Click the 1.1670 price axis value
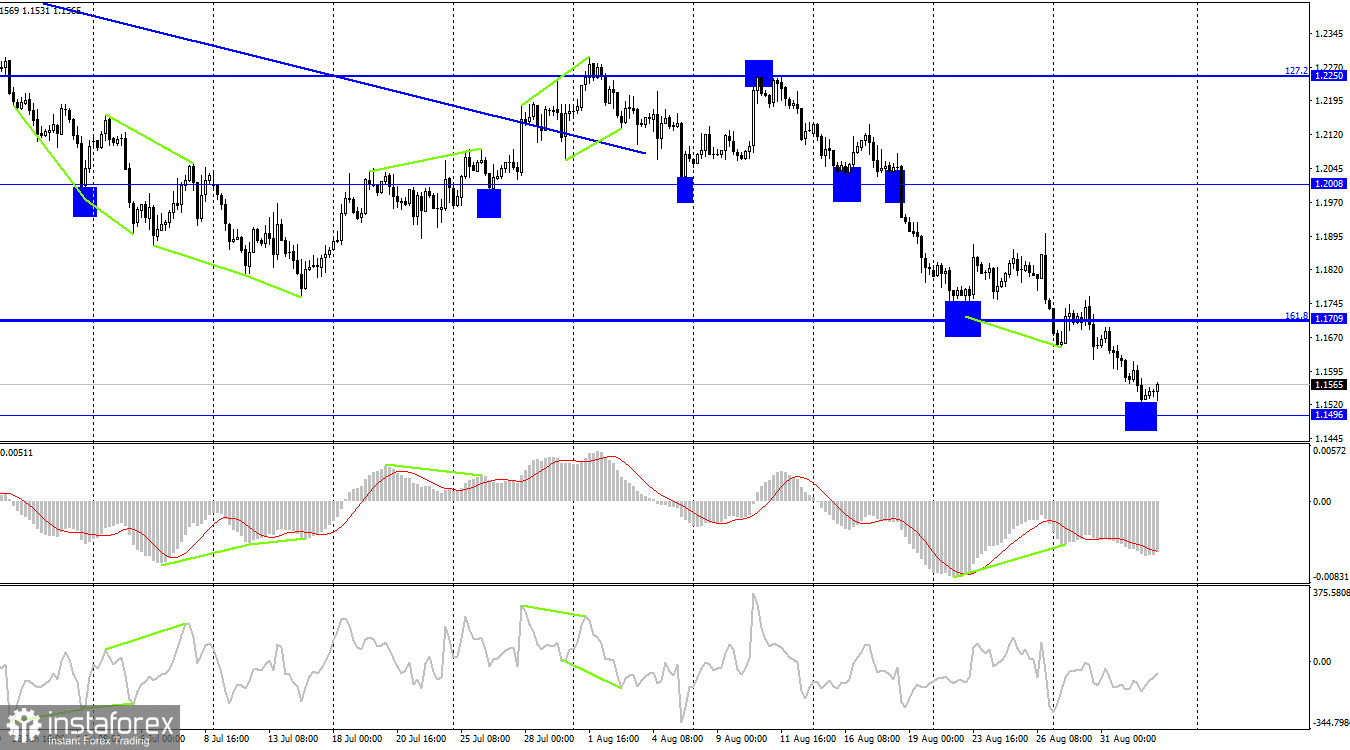Screen dimensions: 1350x750 pyautogui.click(x=1330, y=338)
